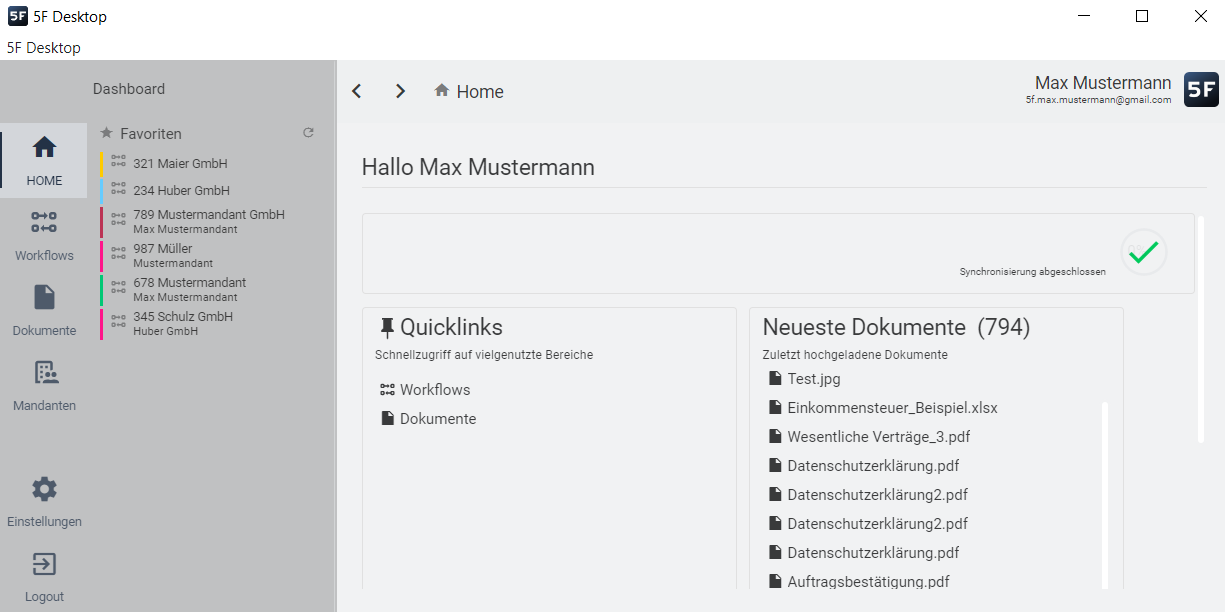This screenshot has height=612, width=1225.
Task: Open the HOME sidebar icon
Action: click(x=44, y=148)
